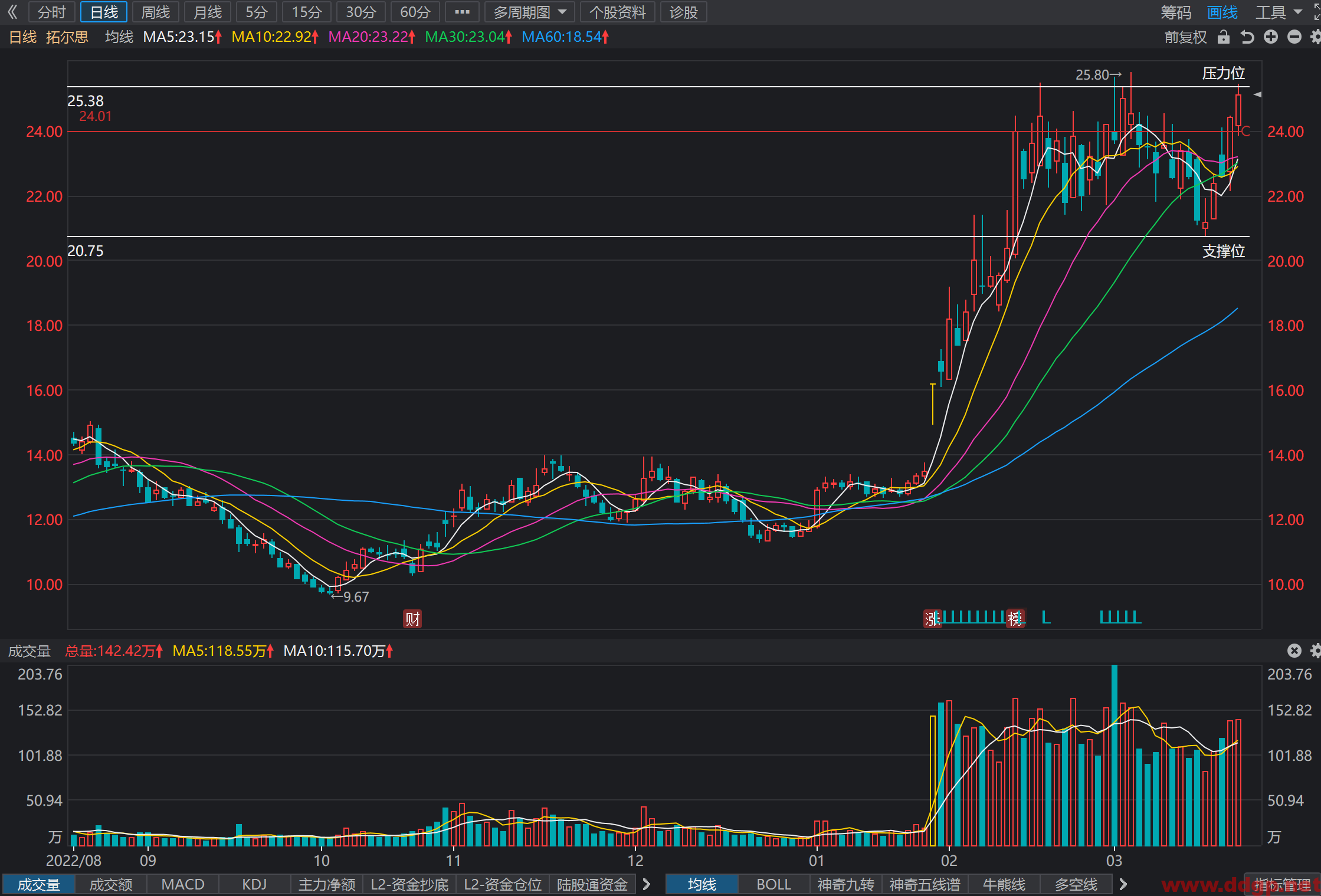Click the 财 financial report marker

pyautogui.click(x=412, y=619)
